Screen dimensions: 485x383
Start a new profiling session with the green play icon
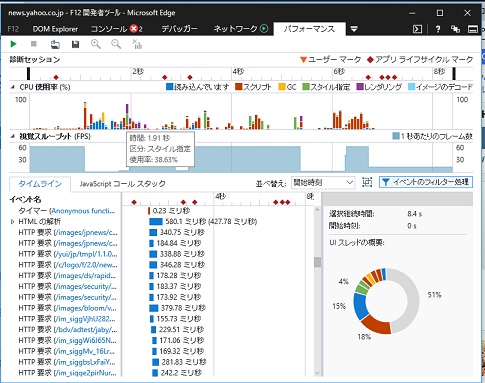pos(13,44)
